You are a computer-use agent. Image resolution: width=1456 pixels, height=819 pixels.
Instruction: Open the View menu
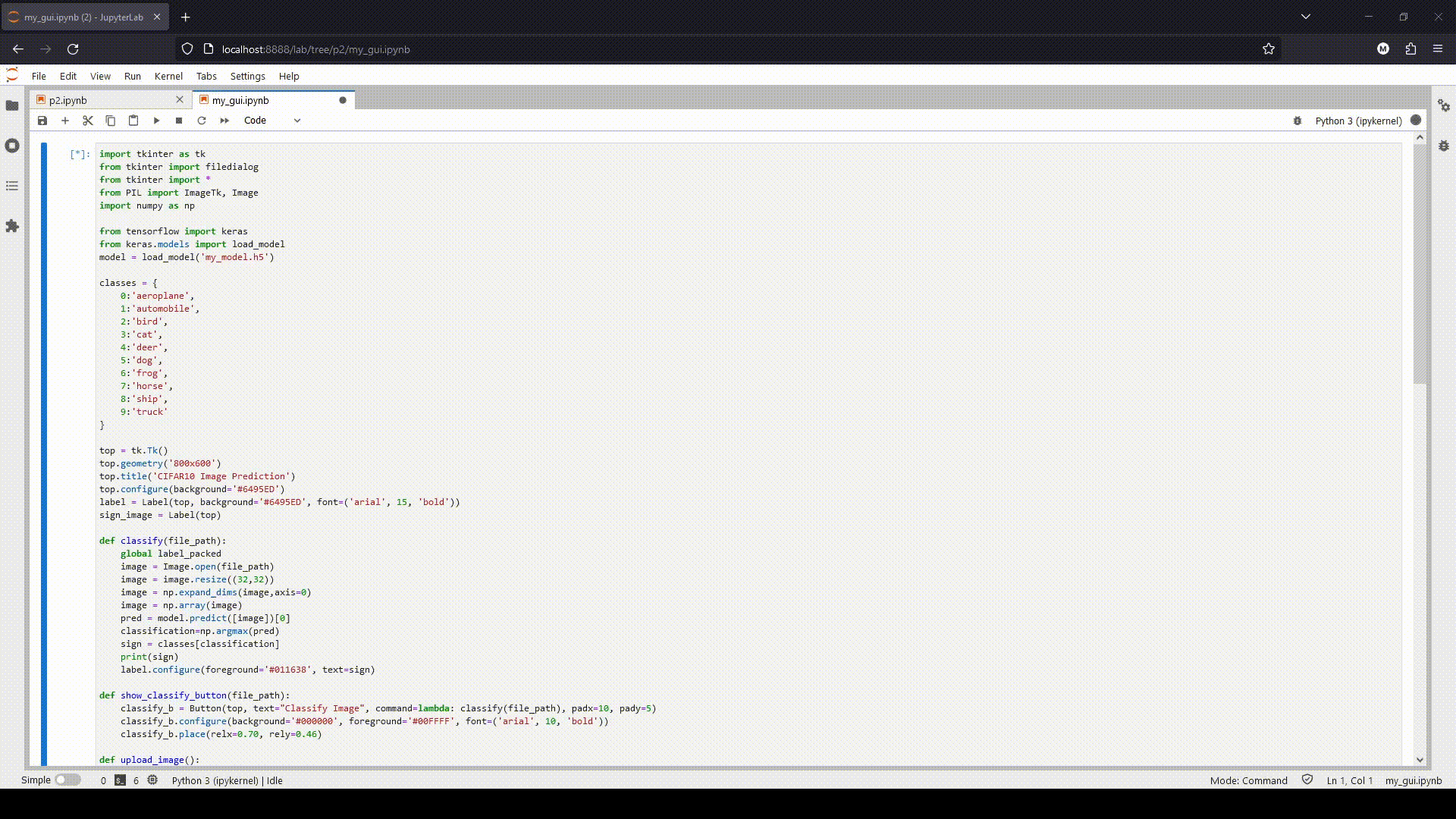point(100,76)
